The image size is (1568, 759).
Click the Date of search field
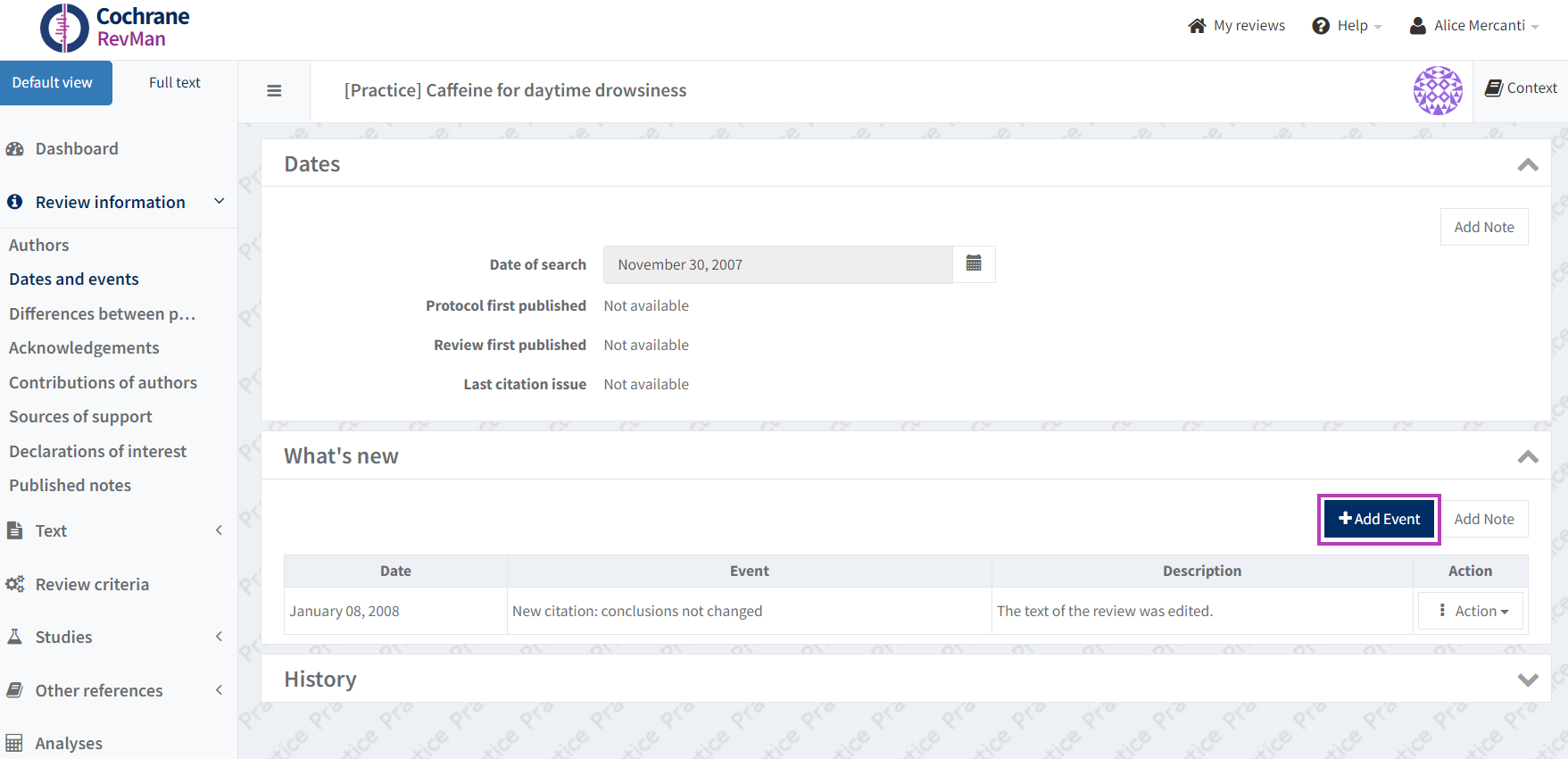coord(777,265)
